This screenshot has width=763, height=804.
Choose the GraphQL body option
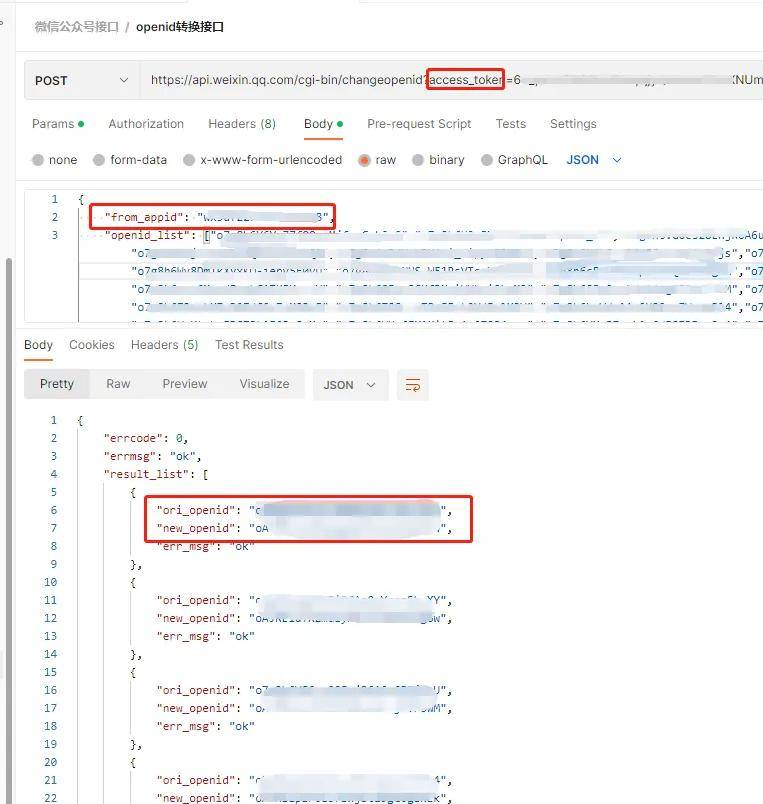[487, 160]
